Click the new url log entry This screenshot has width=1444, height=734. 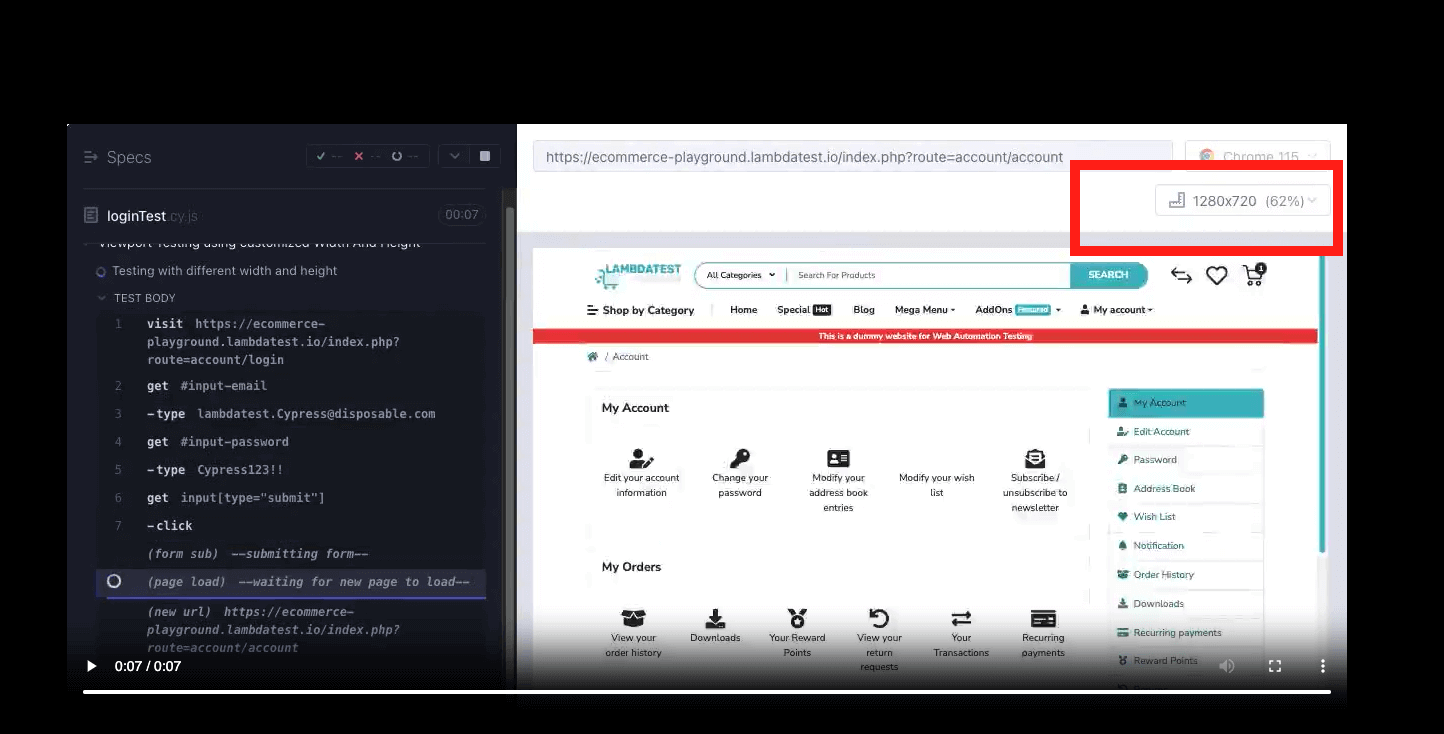point(291,630)
